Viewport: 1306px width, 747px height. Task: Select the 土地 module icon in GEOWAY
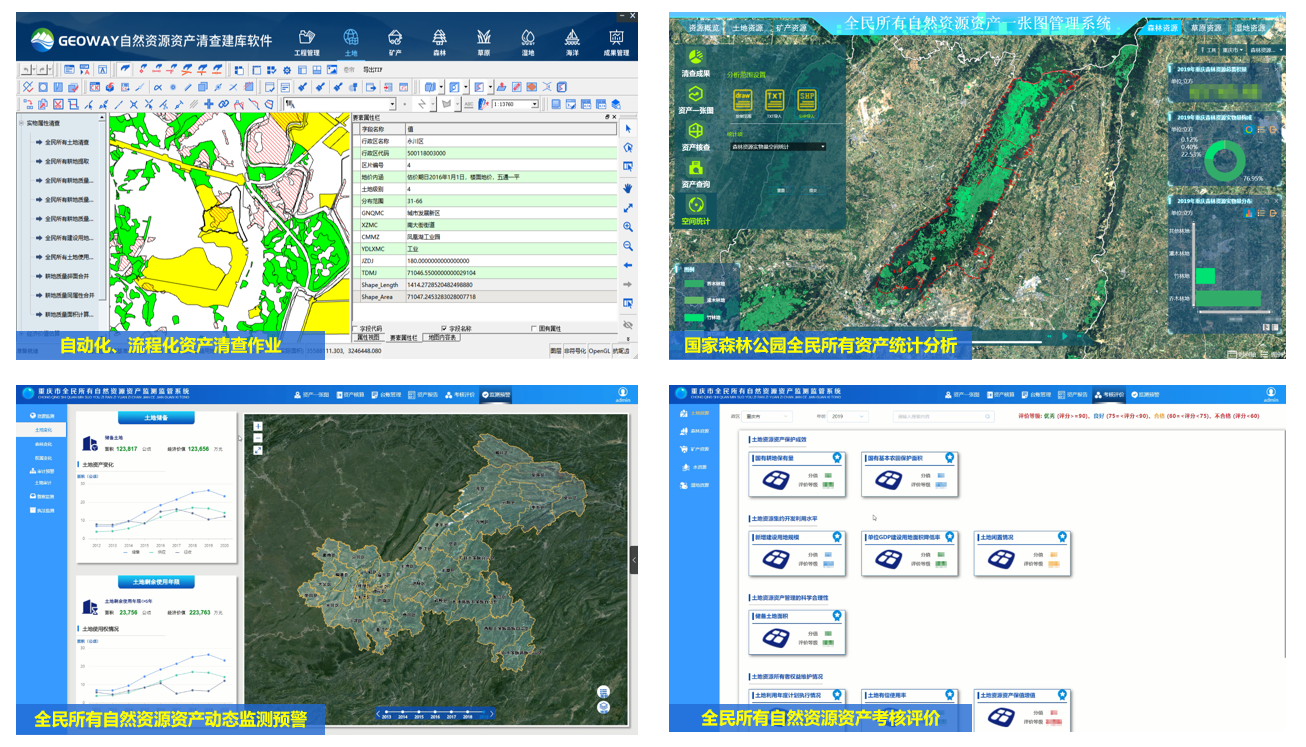(x=351, y=41)
